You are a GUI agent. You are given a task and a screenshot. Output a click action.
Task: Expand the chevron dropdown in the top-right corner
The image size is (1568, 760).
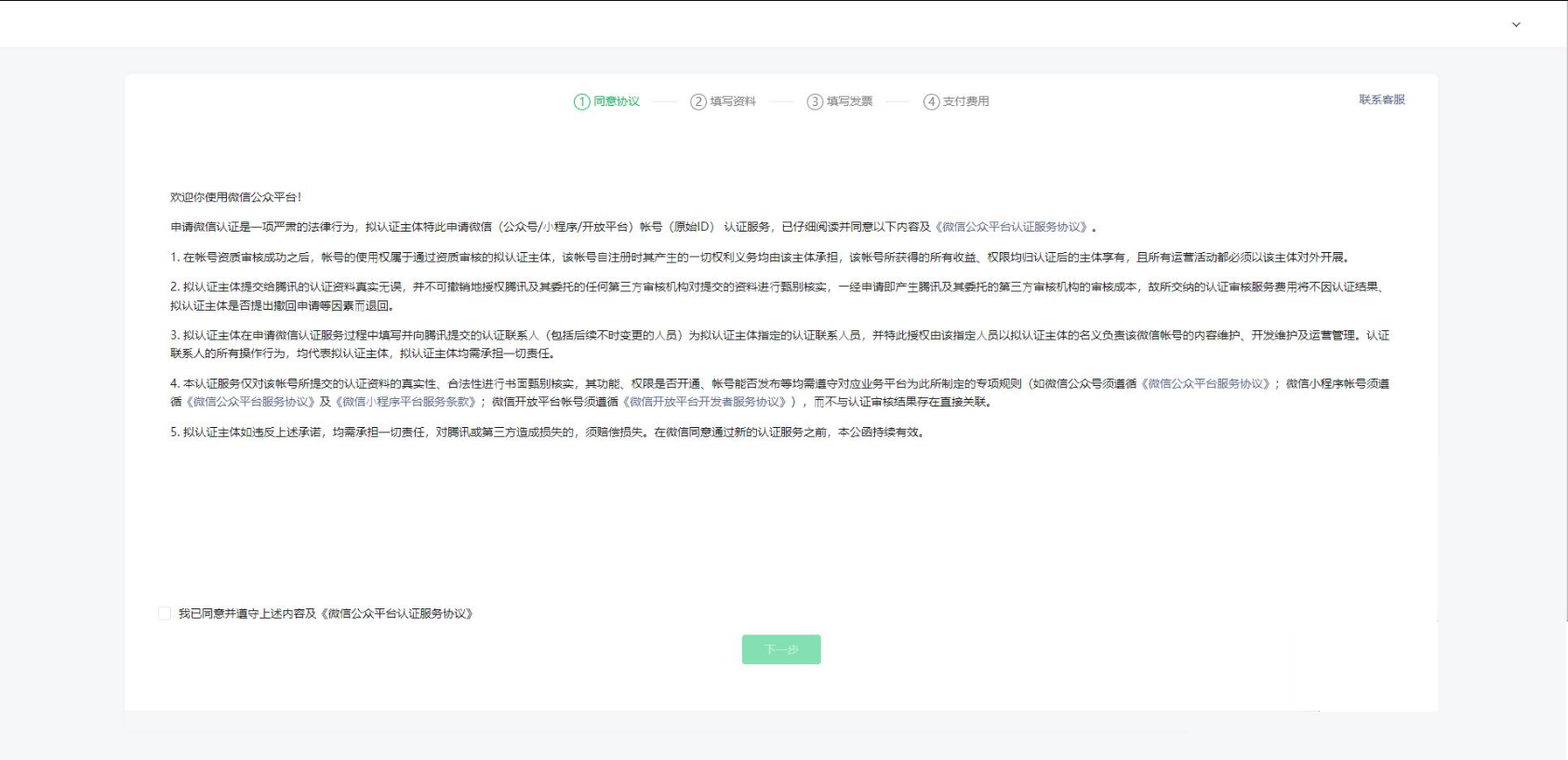click(1516, 25)
